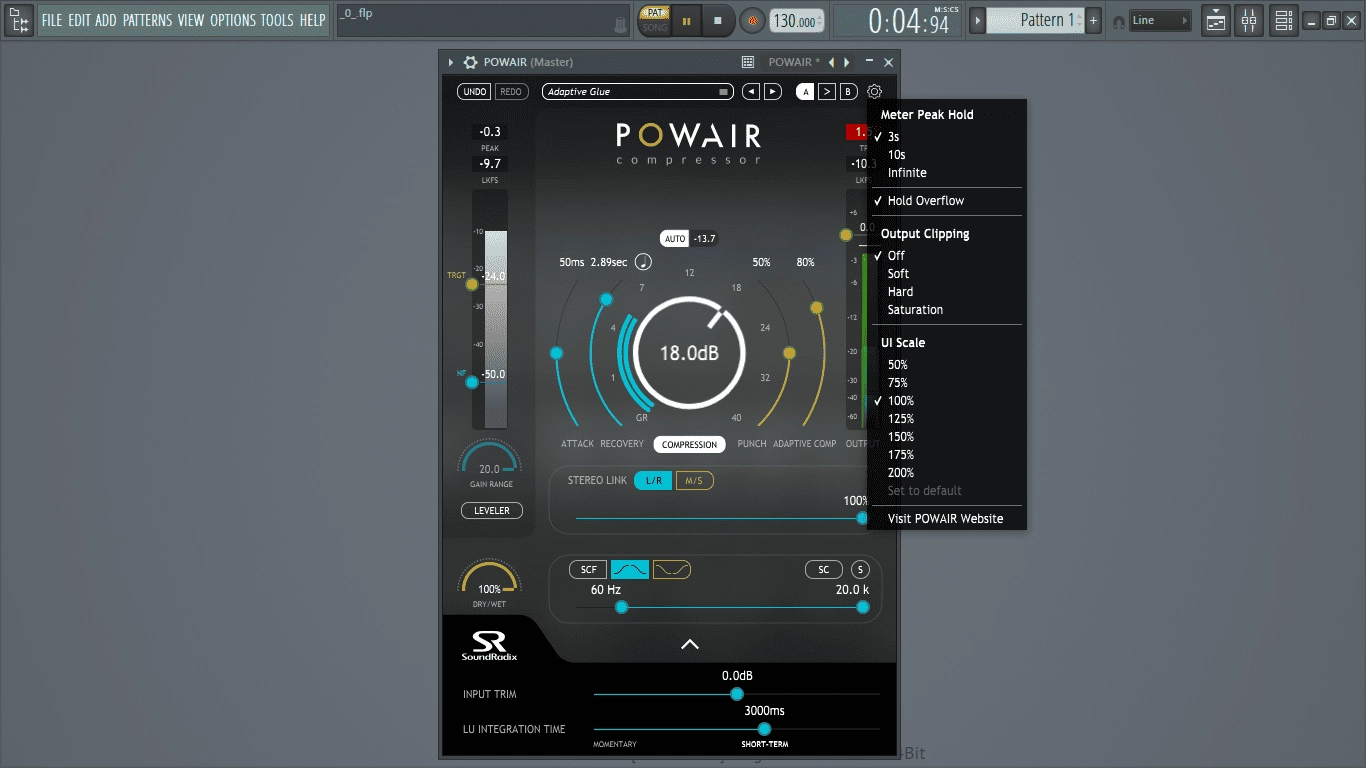Pause playback in FL Studio transport
This screenshot has width=1366, height=768.
(687, 20)
